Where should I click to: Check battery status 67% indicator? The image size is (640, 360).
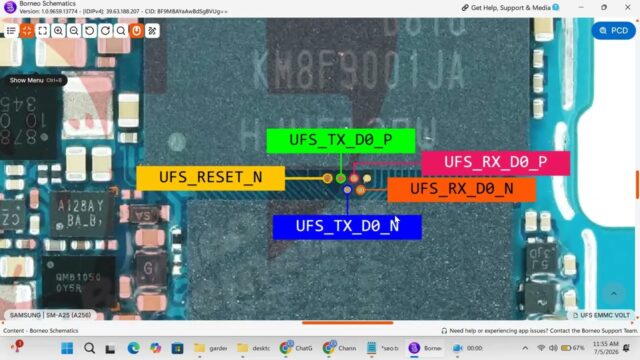[573, 348]
